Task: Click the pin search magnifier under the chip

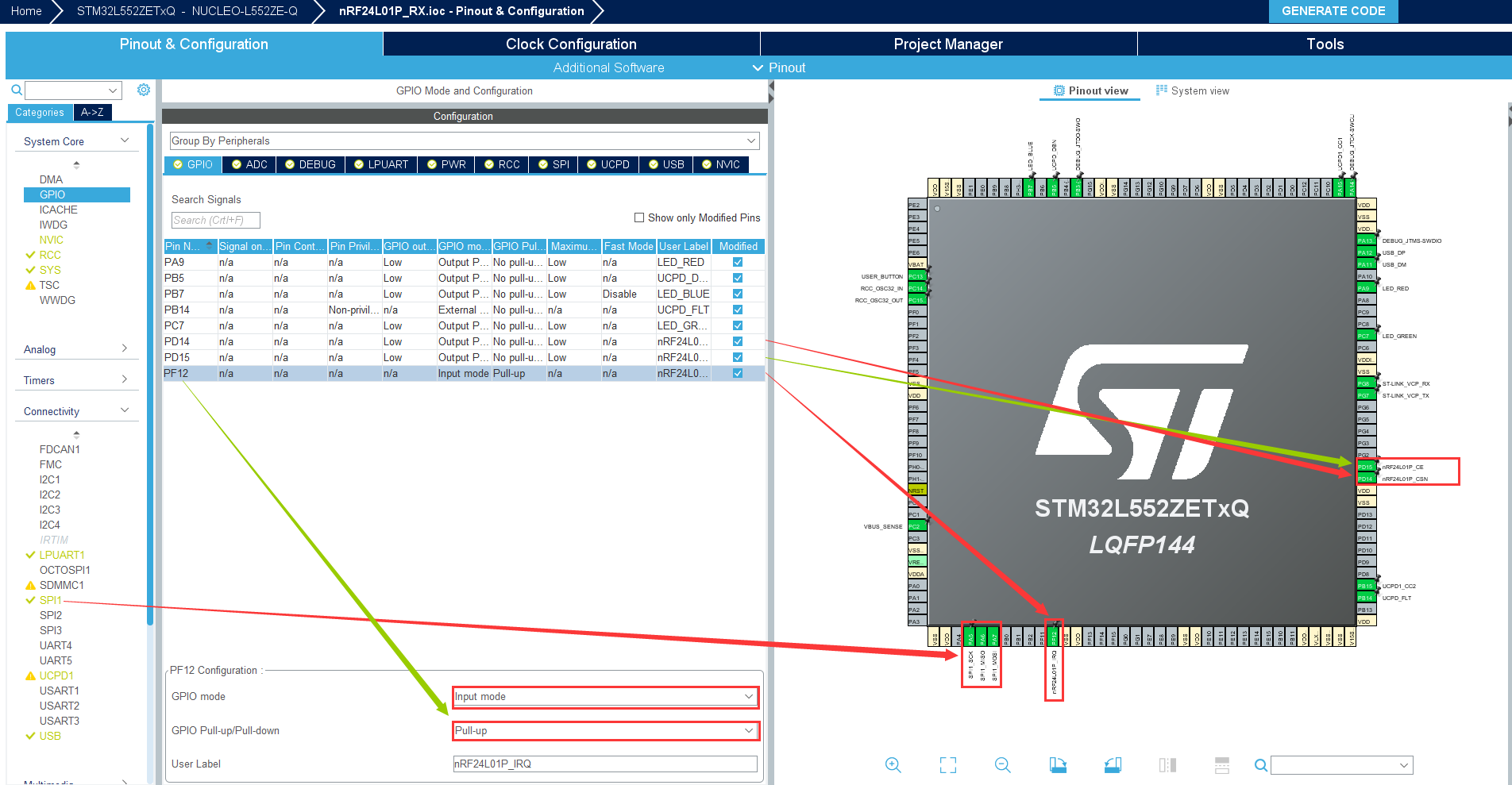Action: [x=1260, y=765]
